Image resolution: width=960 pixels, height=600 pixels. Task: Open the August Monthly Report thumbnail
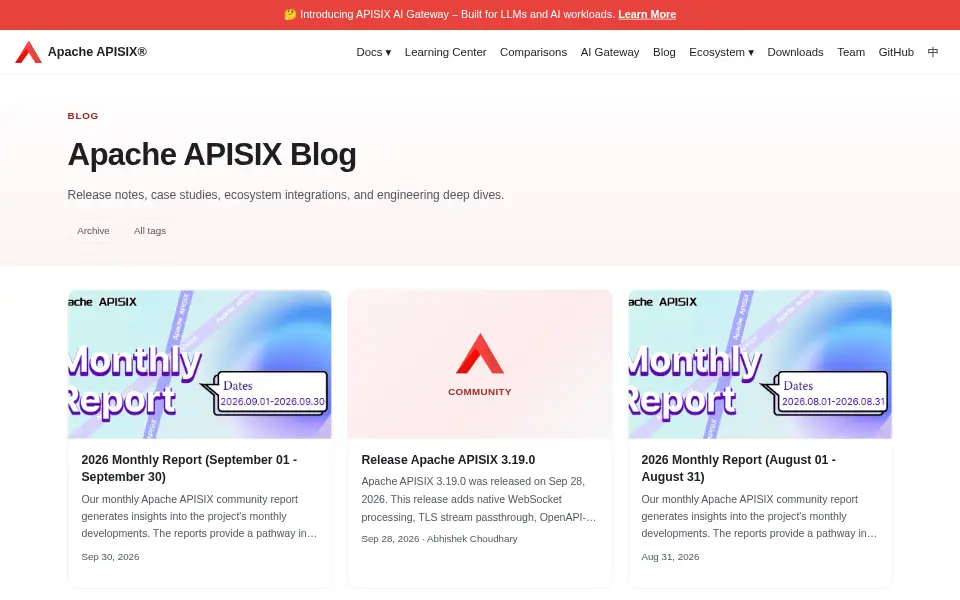click(760, 364)
